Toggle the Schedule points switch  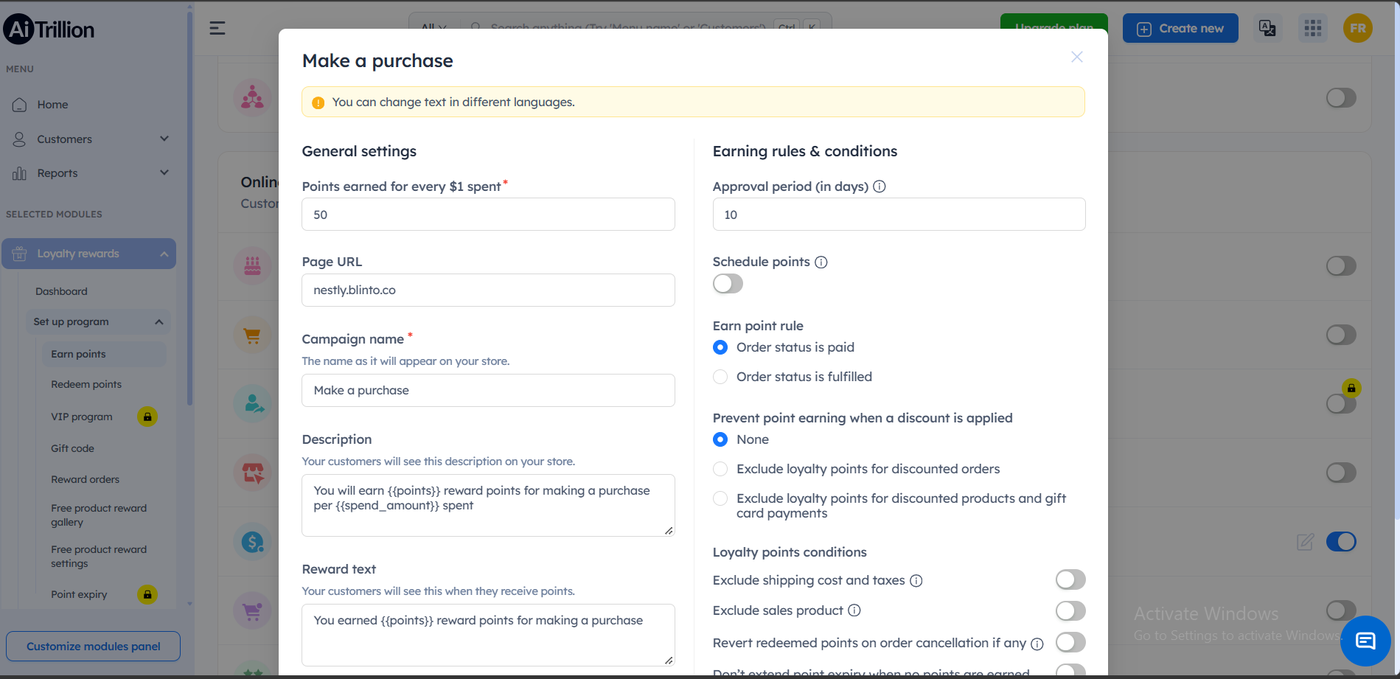pos(728,284)
